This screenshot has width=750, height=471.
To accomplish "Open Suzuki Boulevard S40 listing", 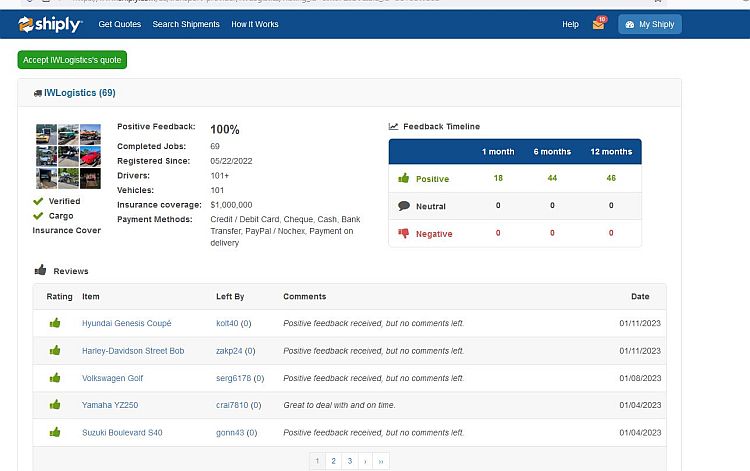I will click(x=122, y=433).
